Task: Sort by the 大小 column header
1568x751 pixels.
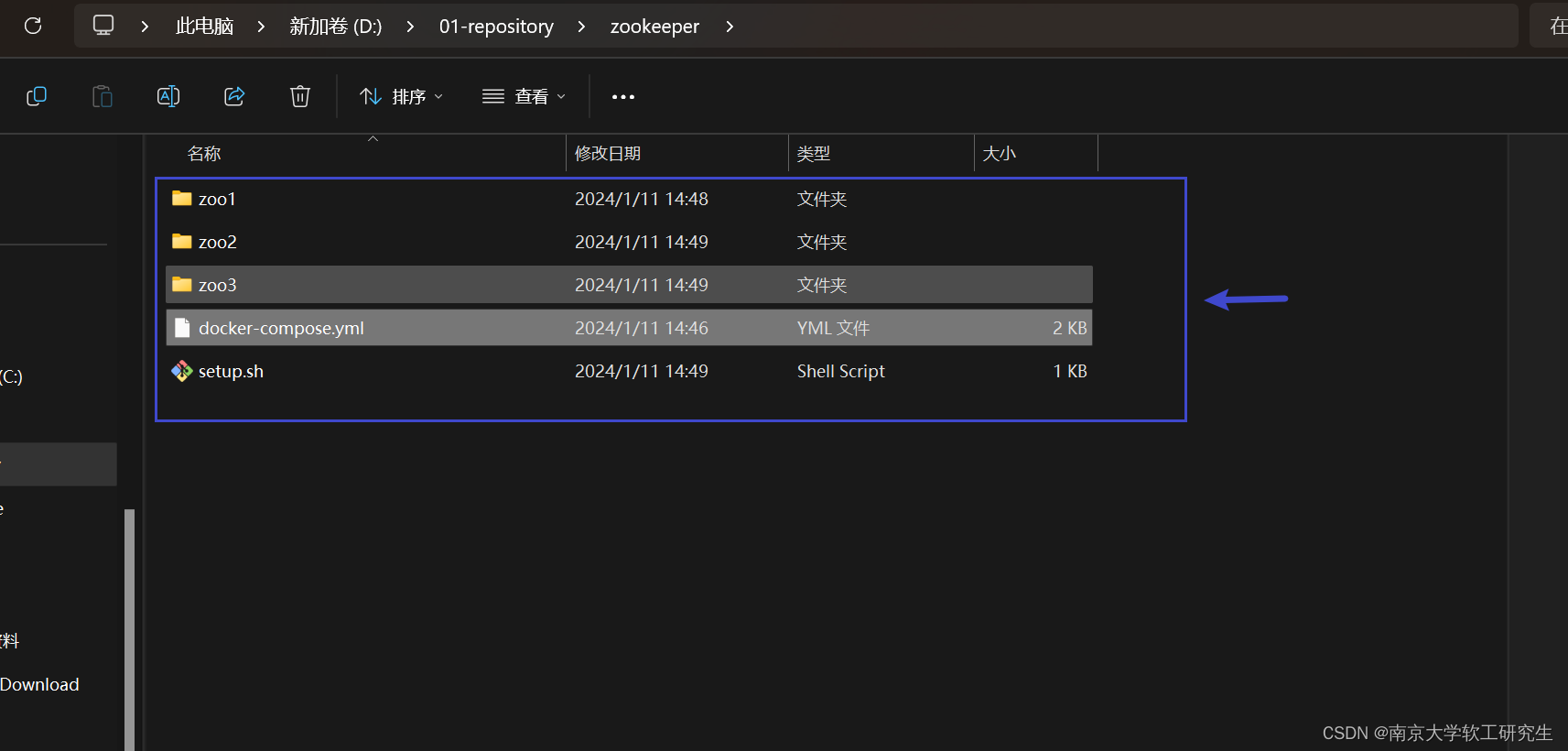Action: [1000, 153]
